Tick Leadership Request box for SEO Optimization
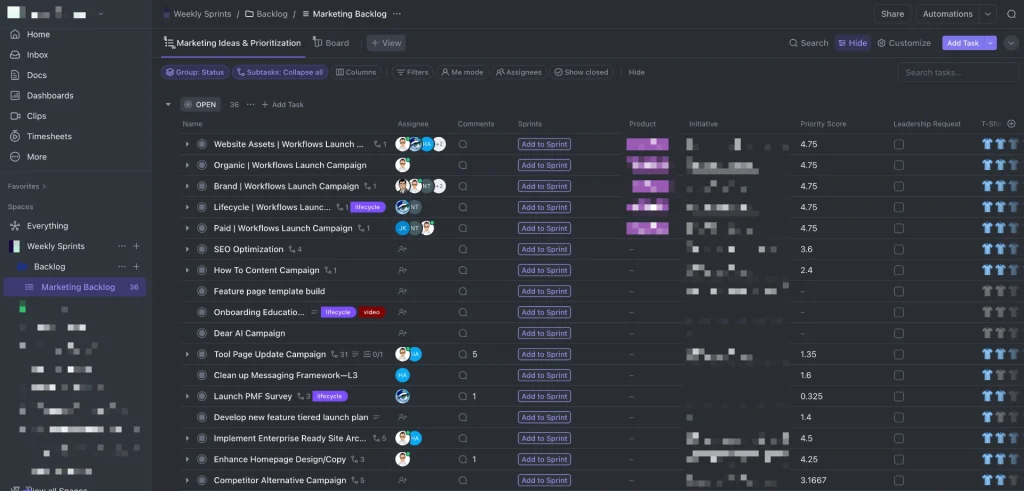Screen dimensions: 1024x491 (x=899, y=249)
